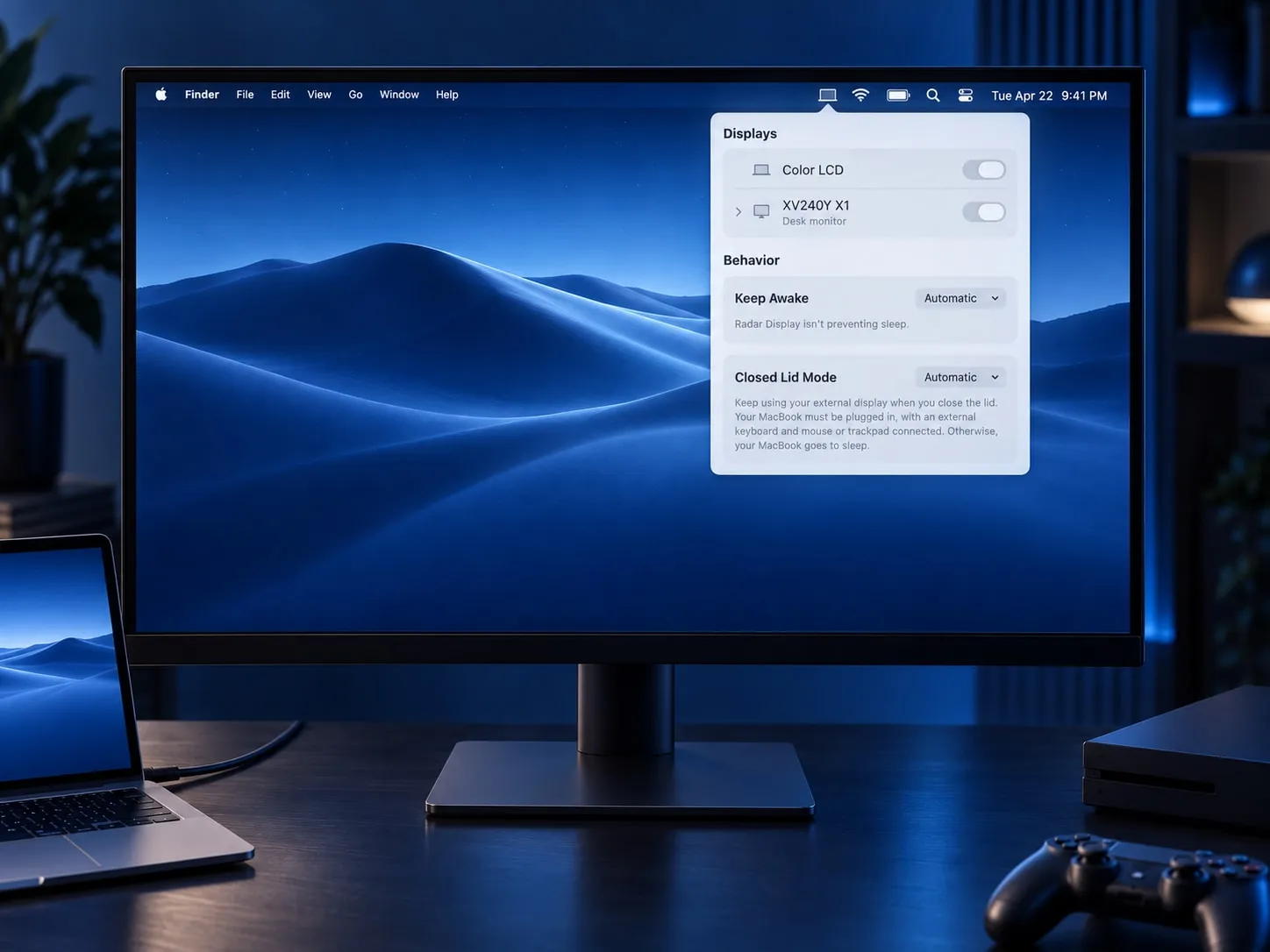Click the Desk monitor subtitle

814,222
